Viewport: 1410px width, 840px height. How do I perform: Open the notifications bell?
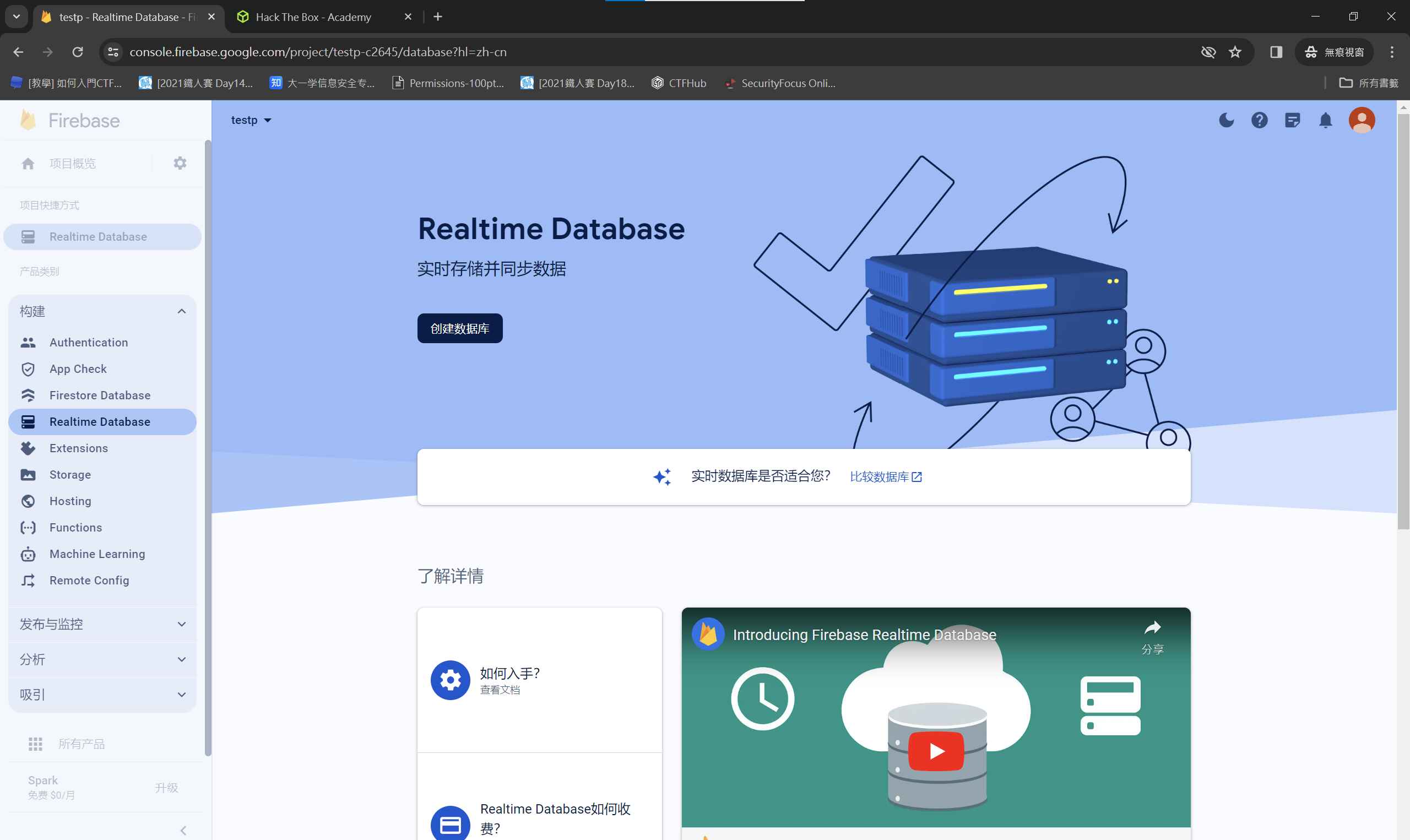[x=1326, y=120]
